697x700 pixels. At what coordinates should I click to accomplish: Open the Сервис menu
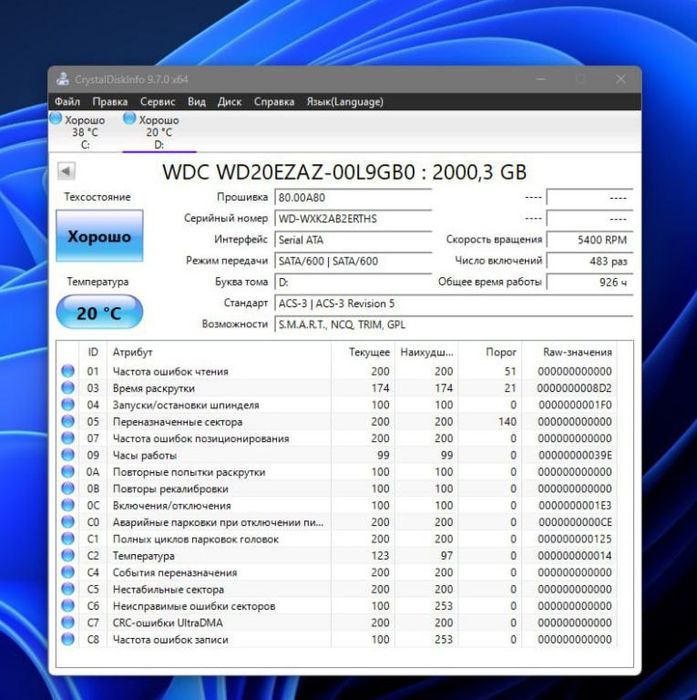(158, 102)
